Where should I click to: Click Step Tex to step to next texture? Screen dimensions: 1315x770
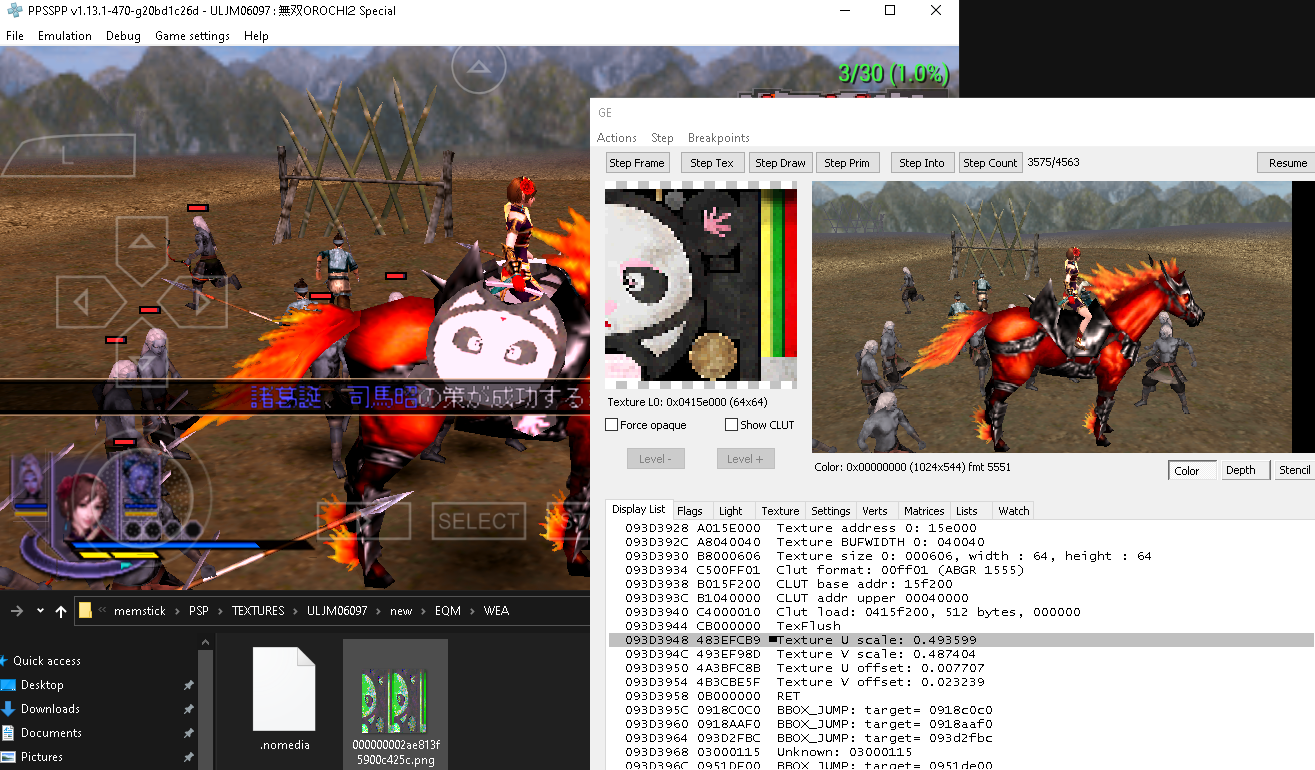tap(712, 162)
